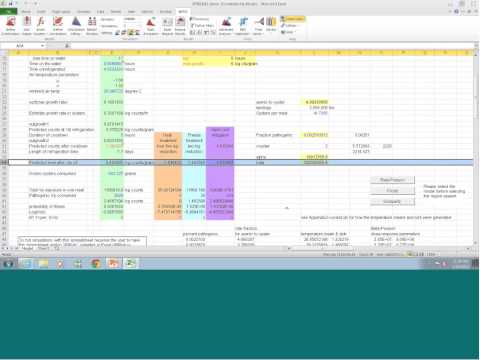
Task: Toggle the highlighted Simulation group settings icon
Action: 131,33
